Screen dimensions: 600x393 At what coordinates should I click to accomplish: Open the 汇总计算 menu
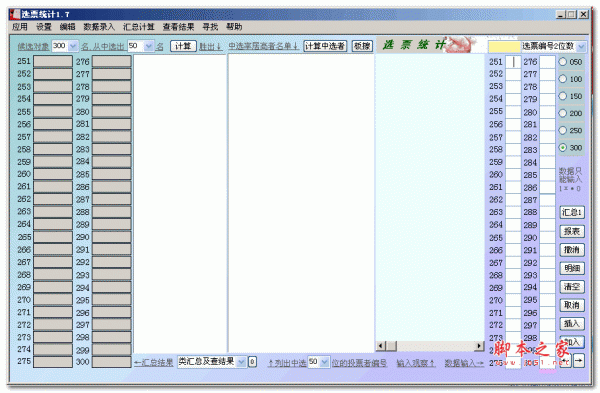coord(139,27)
